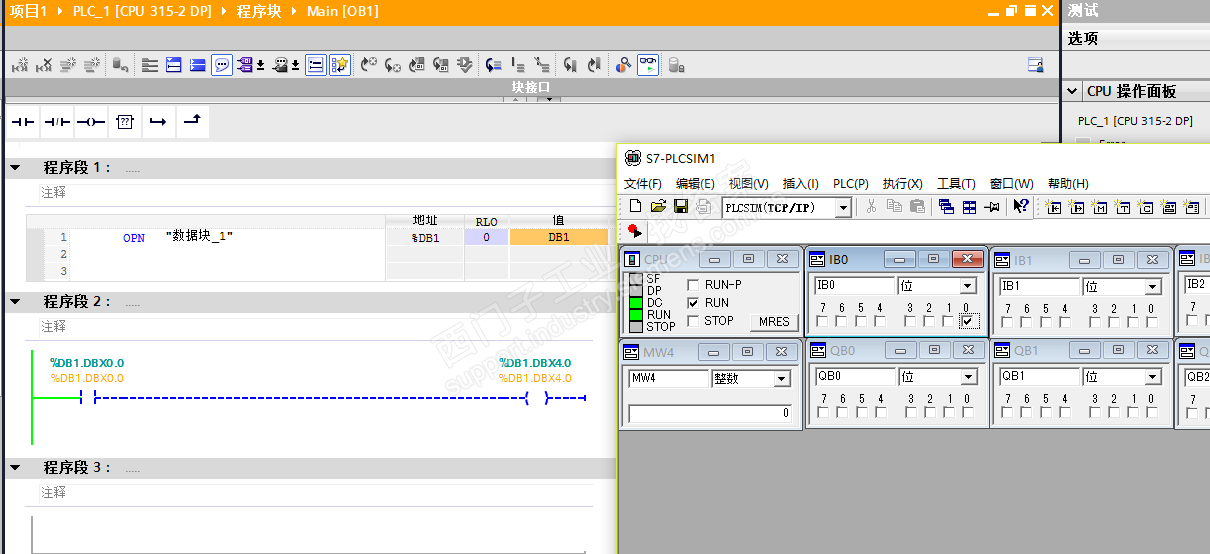Image resolution: width=1210 pixels, height=554 pixels.
Task: Click the cascade windows icon in PLCSIM
Action: click(x=946, y=206)
